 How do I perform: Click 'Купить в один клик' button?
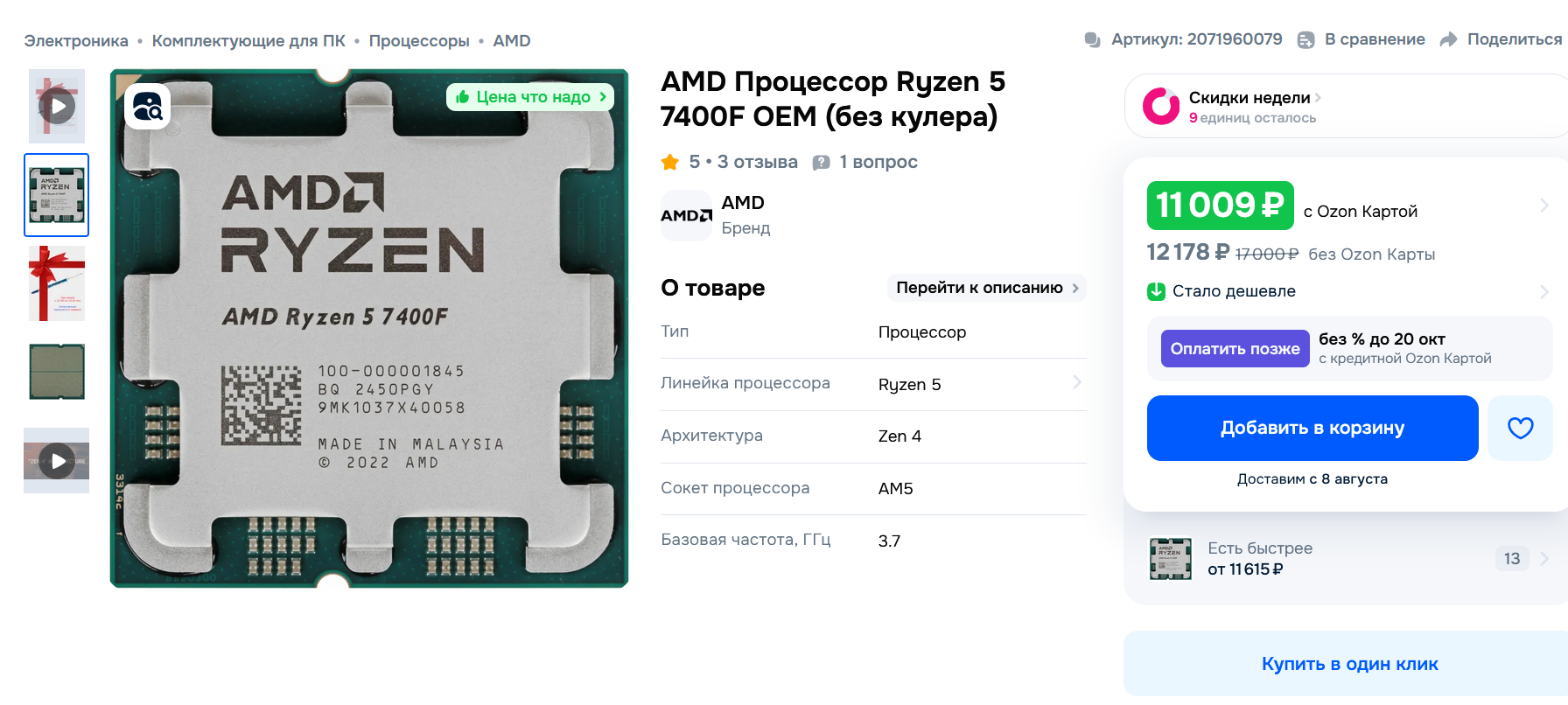pyautogui.click(x=1349, y=664)
